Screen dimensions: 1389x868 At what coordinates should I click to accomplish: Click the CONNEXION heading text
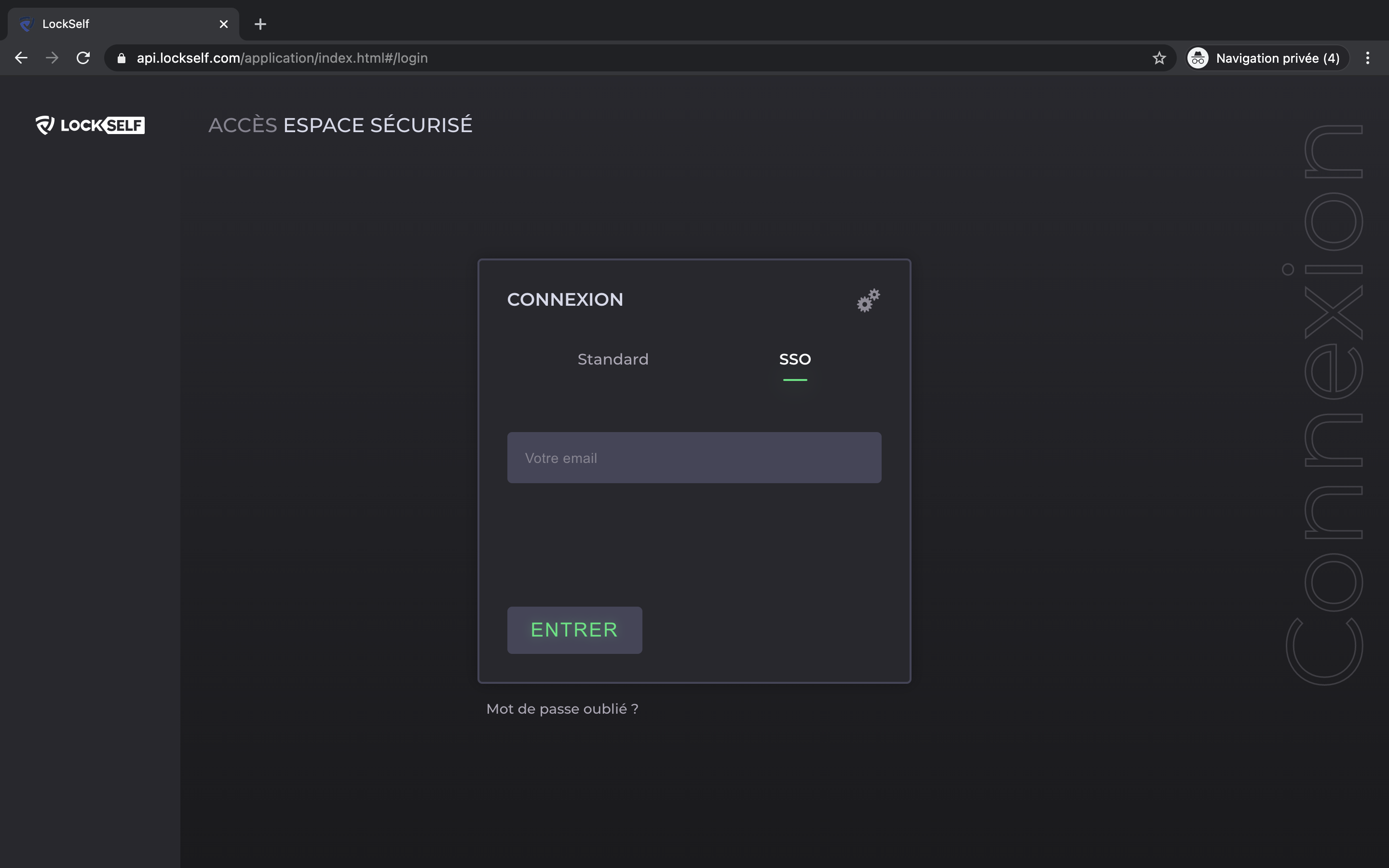[565, 299]
